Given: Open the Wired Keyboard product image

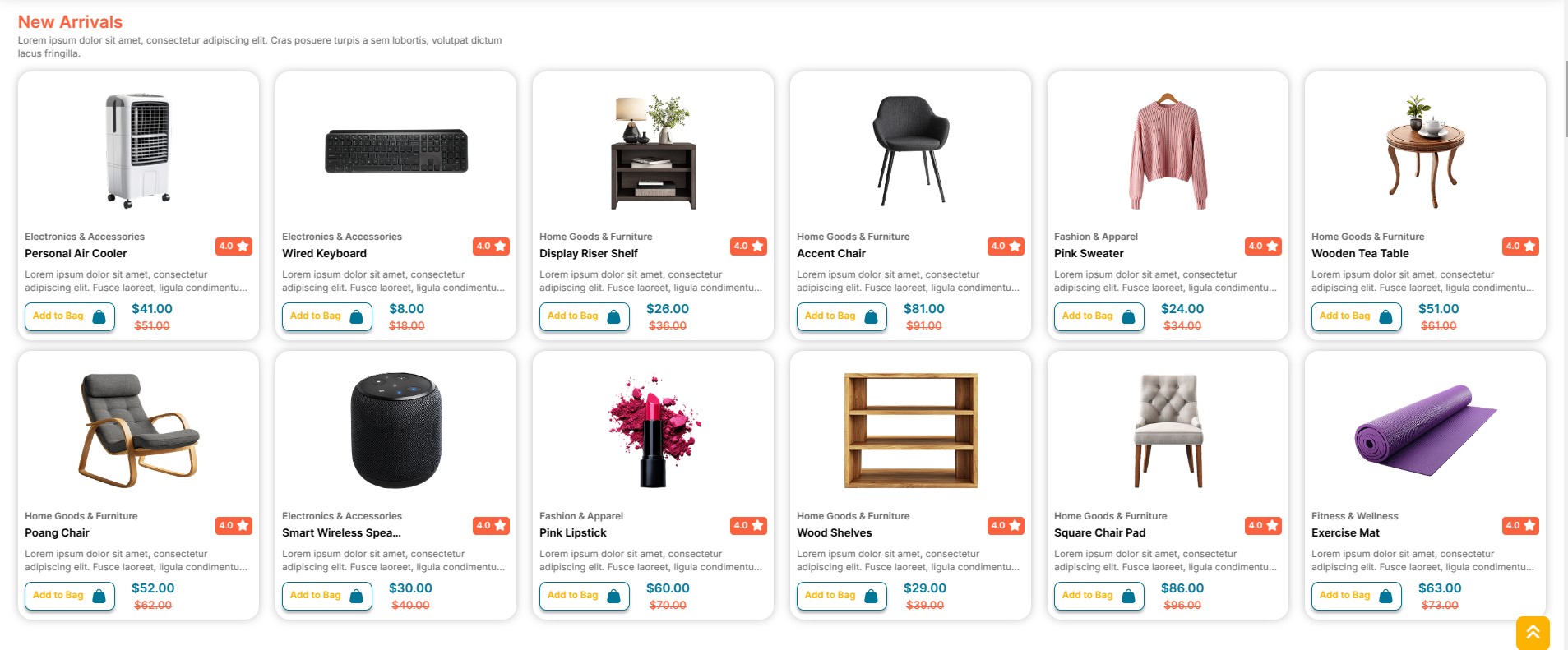Looking at the screenshot, I should (x=395, y=151).
